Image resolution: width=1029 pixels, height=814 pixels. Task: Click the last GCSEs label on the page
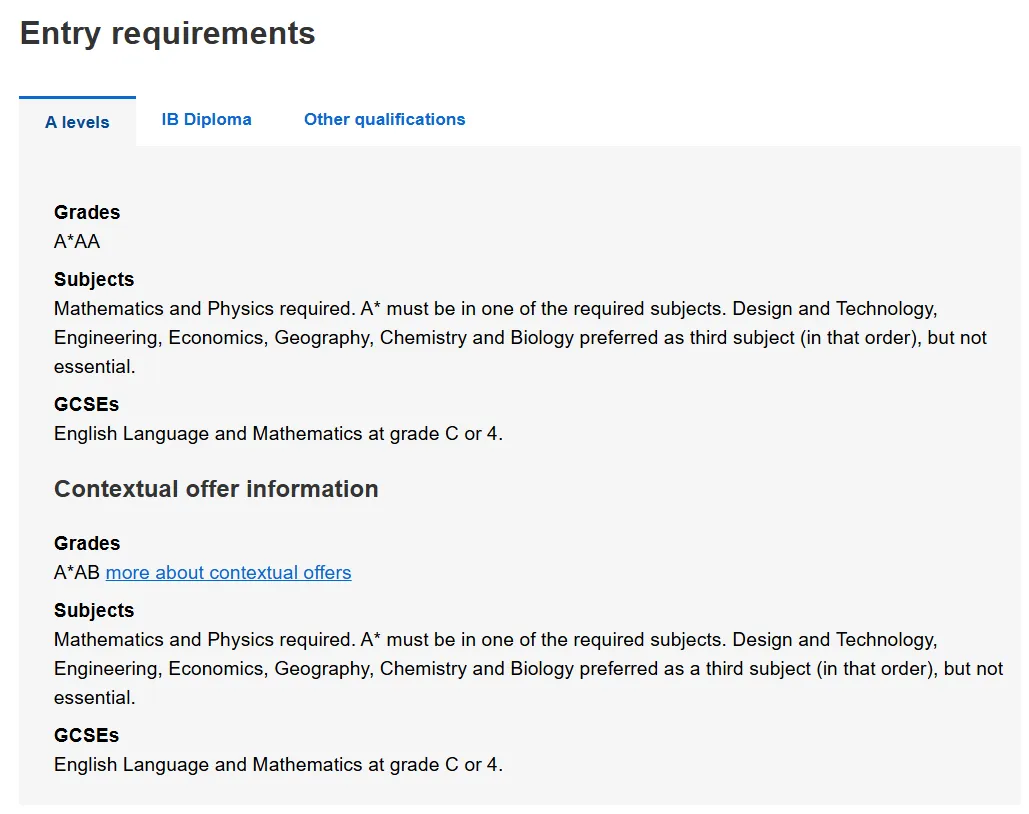coord(86,735)
